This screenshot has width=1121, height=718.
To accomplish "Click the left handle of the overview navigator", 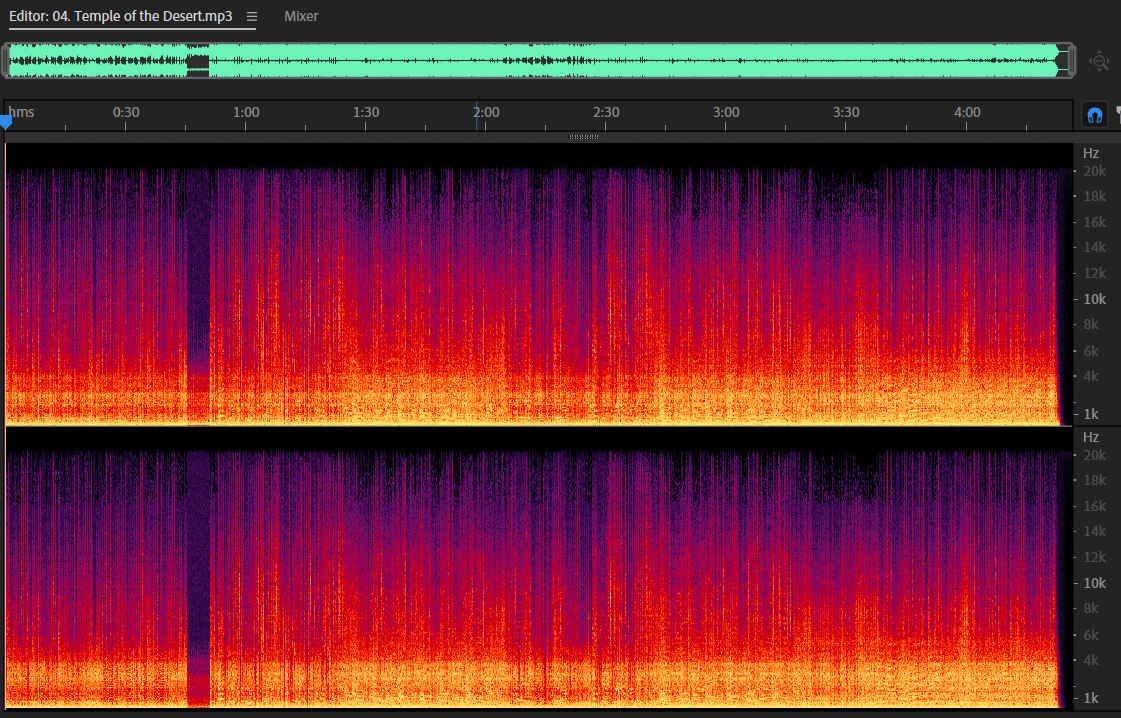I will click(x=5, y=60).
